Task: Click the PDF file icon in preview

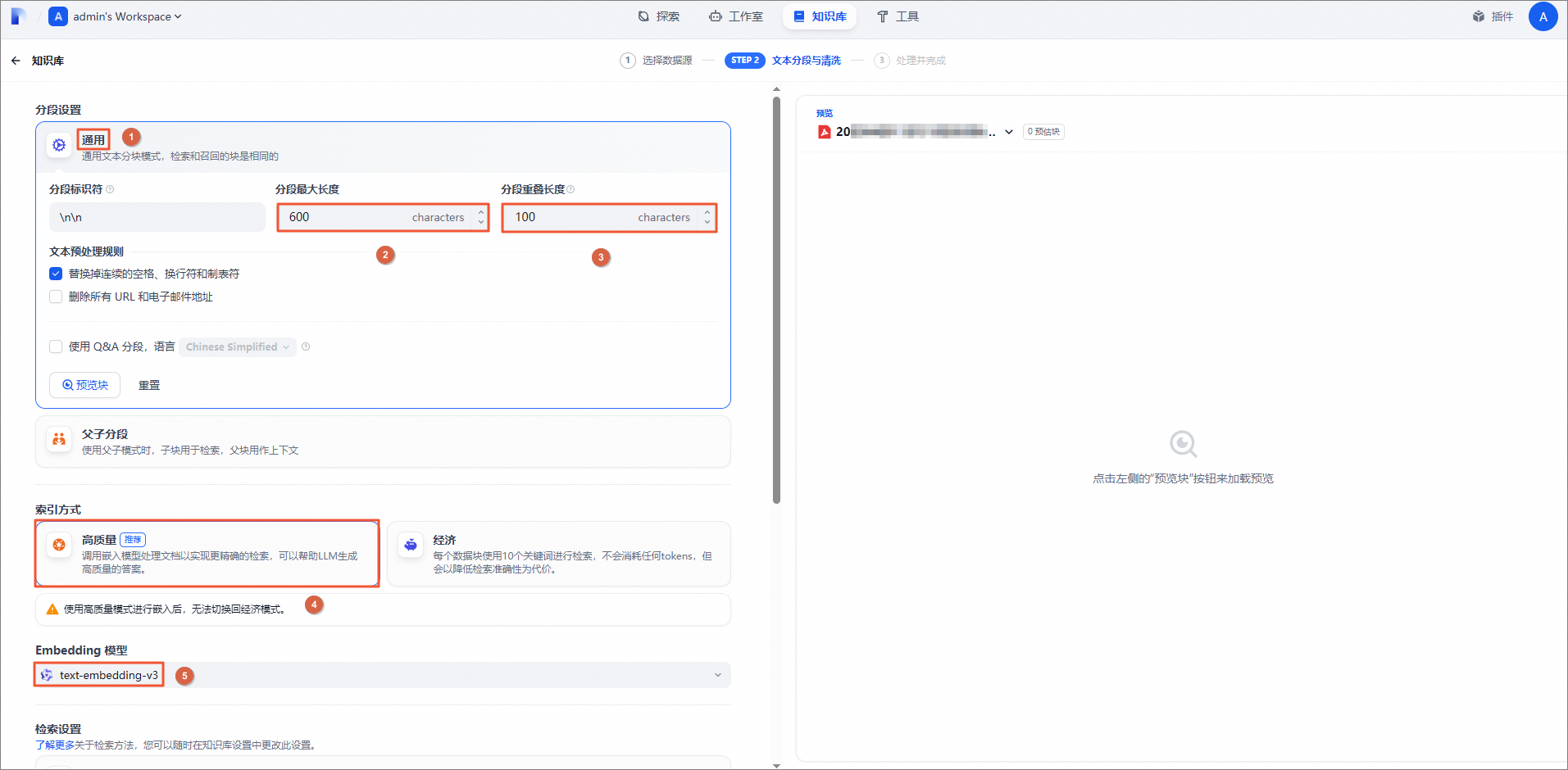Action: tap(825, 132)
